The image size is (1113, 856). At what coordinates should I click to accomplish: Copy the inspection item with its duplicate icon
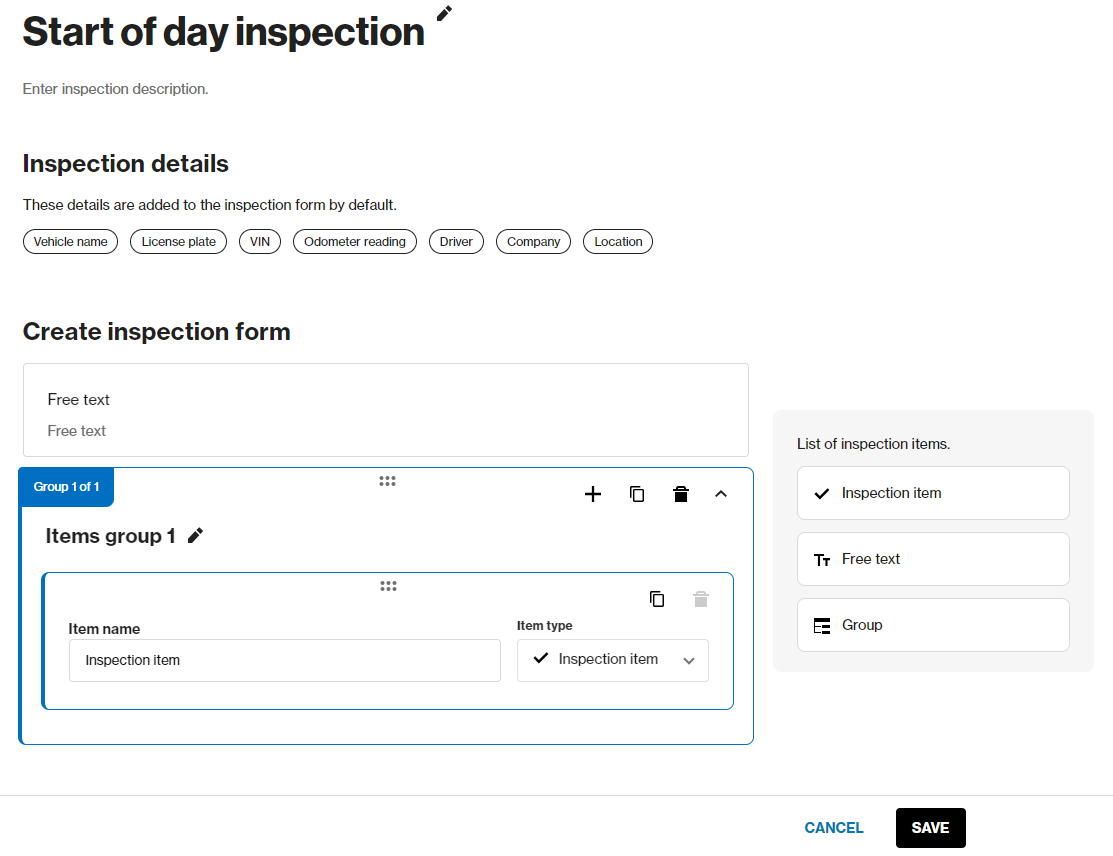click(x=657, y=598)
